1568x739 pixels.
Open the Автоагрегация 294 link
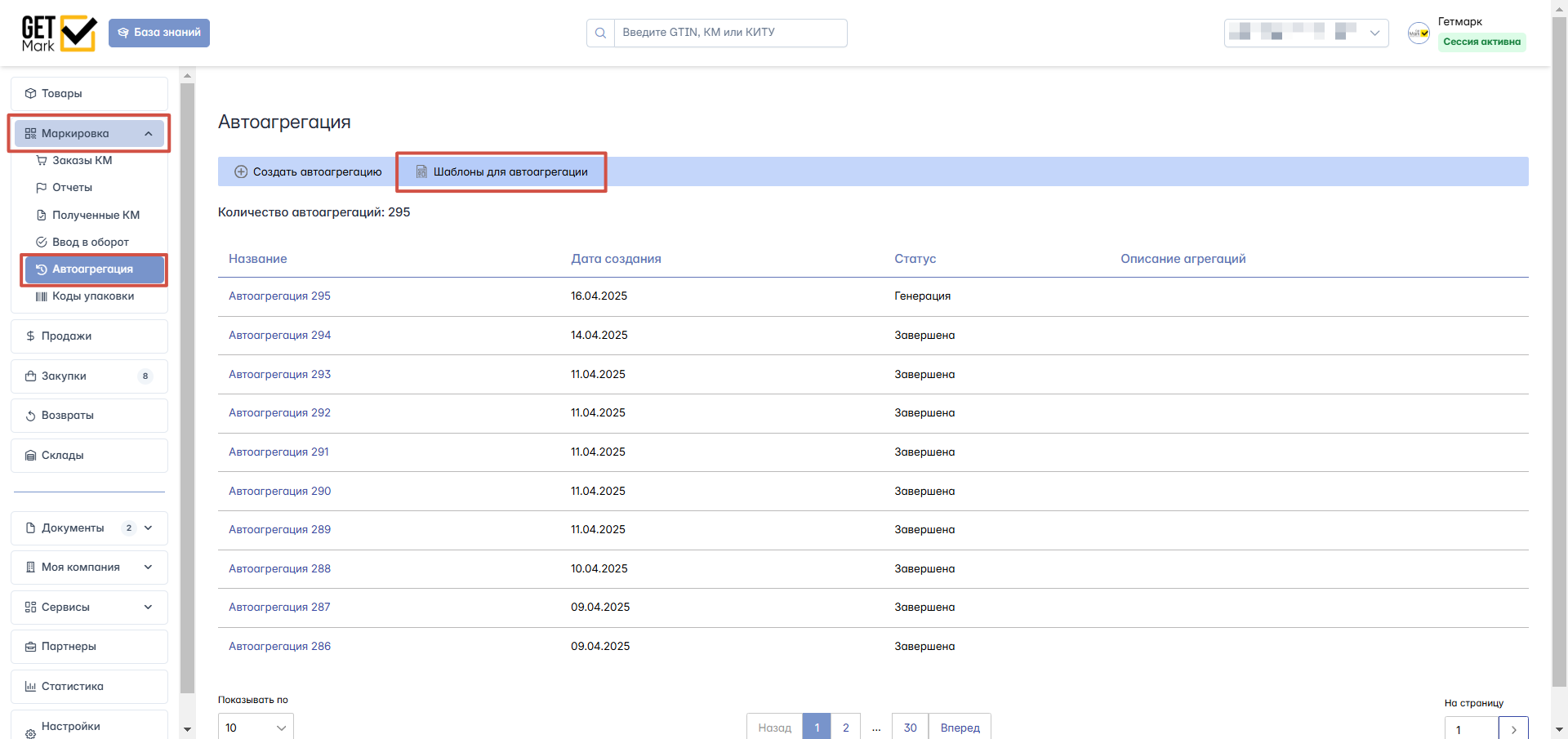(279, 336)
